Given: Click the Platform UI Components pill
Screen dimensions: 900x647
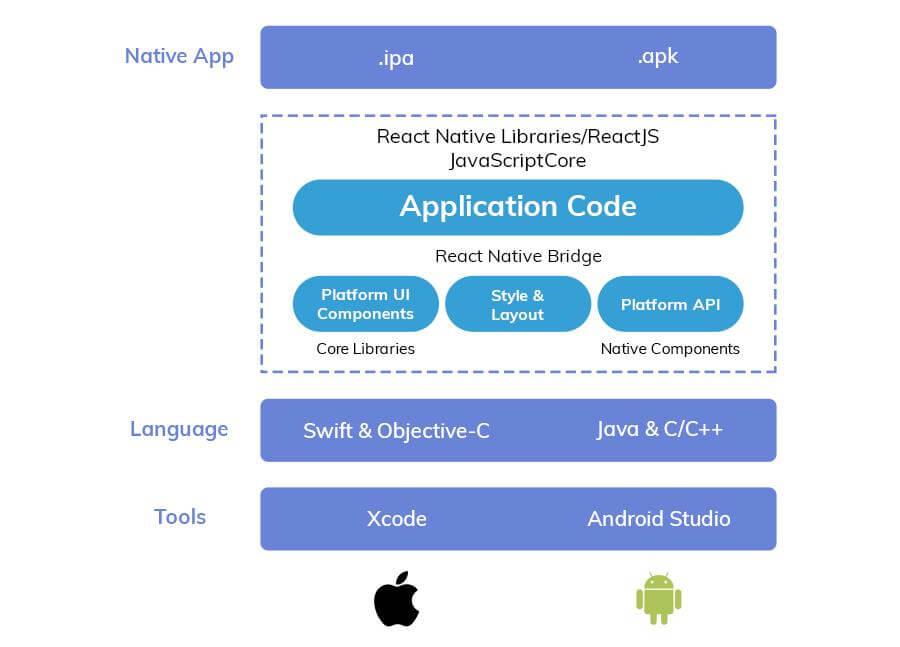Looking at the screenshot, I should pos(366,304).
